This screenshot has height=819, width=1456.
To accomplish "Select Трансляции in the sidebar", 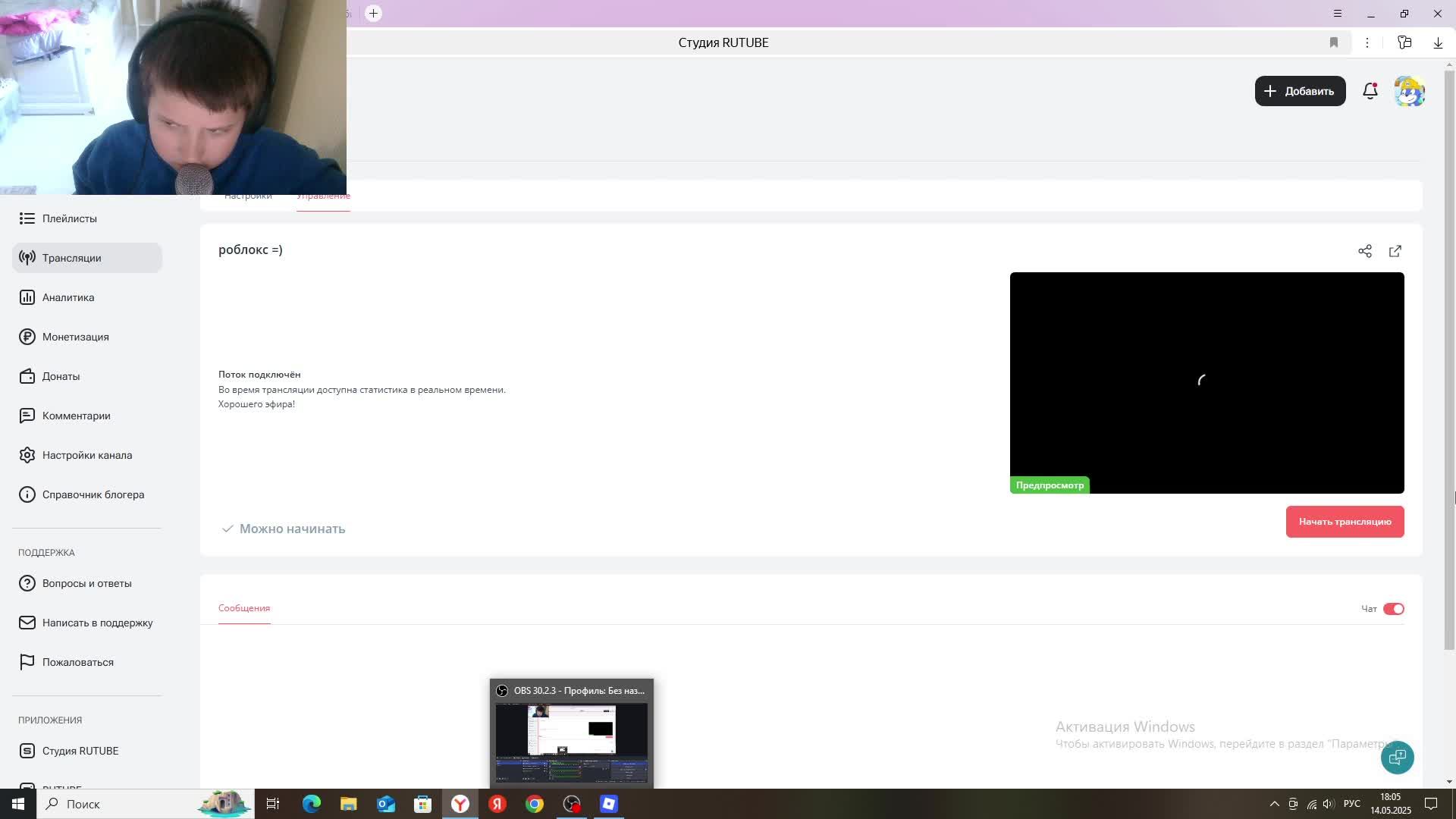I will pyautogui.click(x=71, y=258).
